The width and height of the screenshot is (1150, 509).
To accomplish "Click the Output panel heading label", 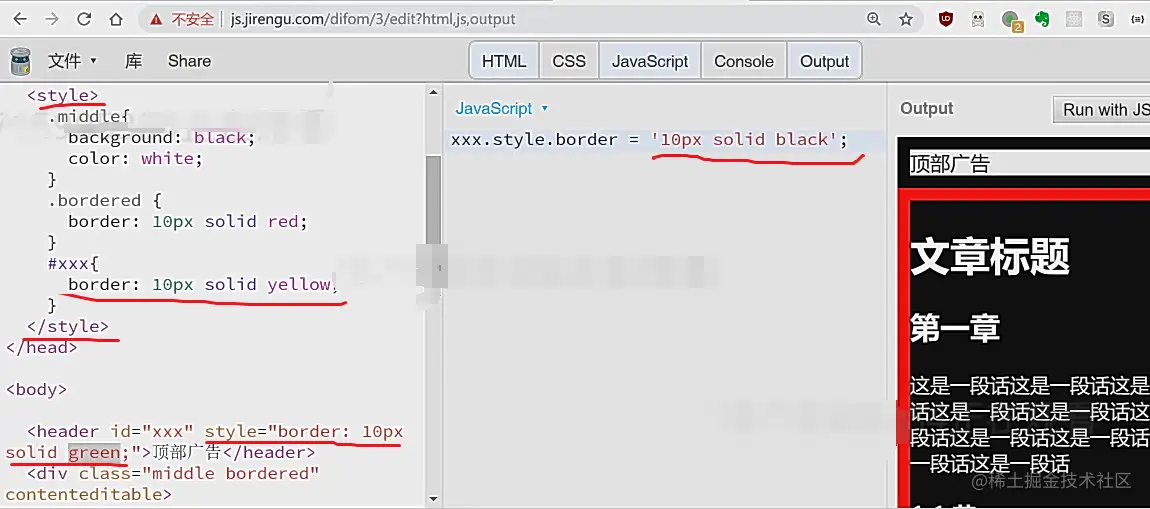I will click(926, 109).
